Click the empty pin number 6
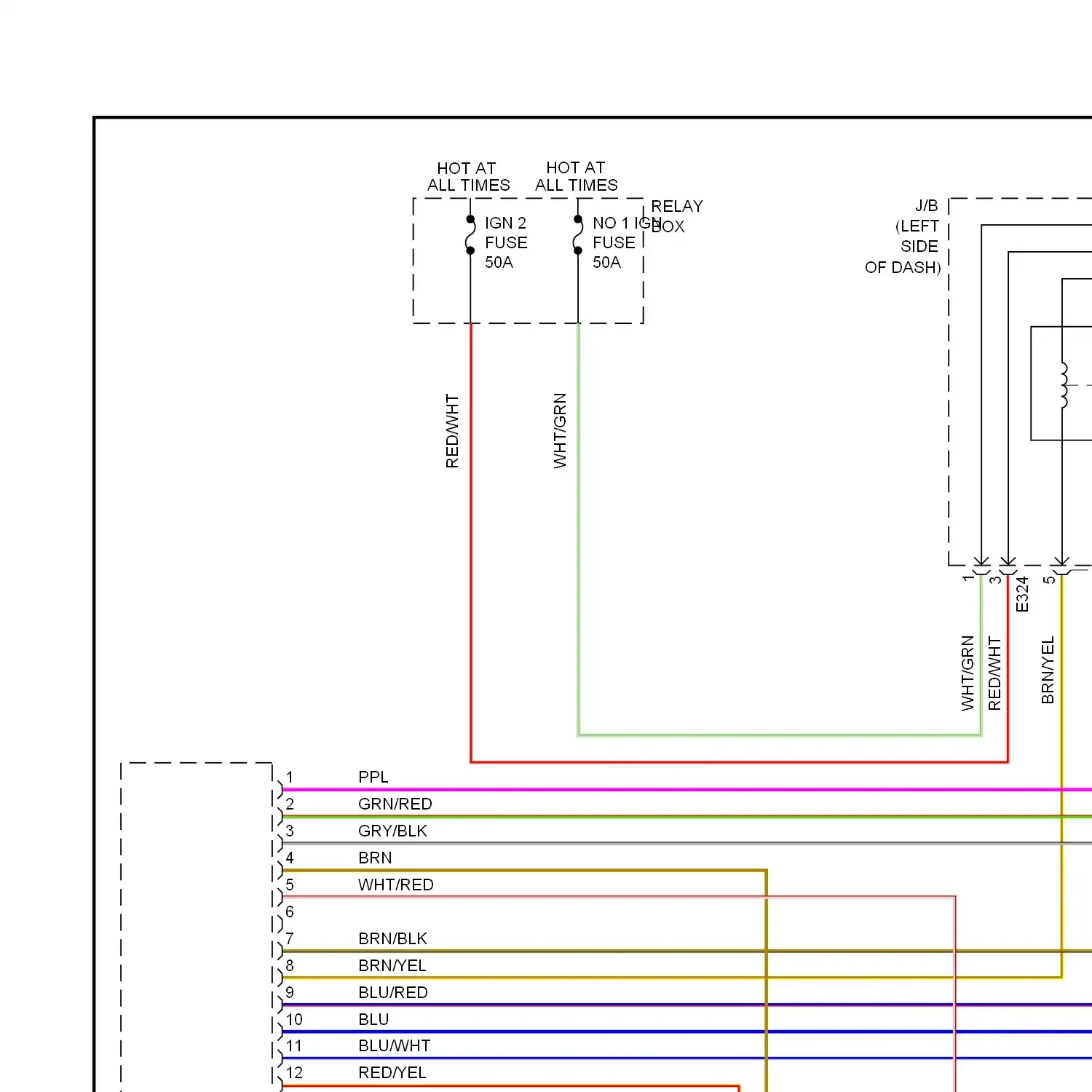 point(290,911)
